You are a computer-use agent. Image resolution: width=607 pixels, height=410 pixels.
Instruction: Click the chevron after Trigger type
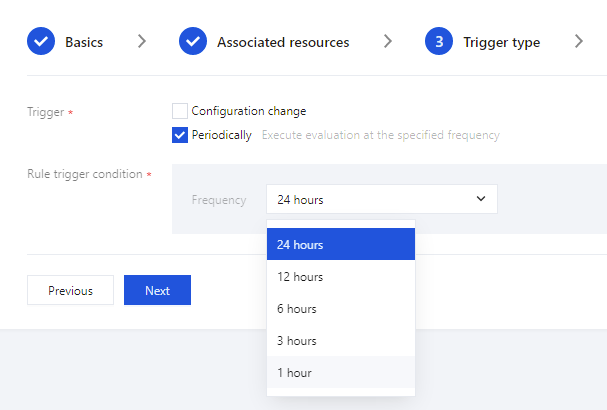[579, 42]
